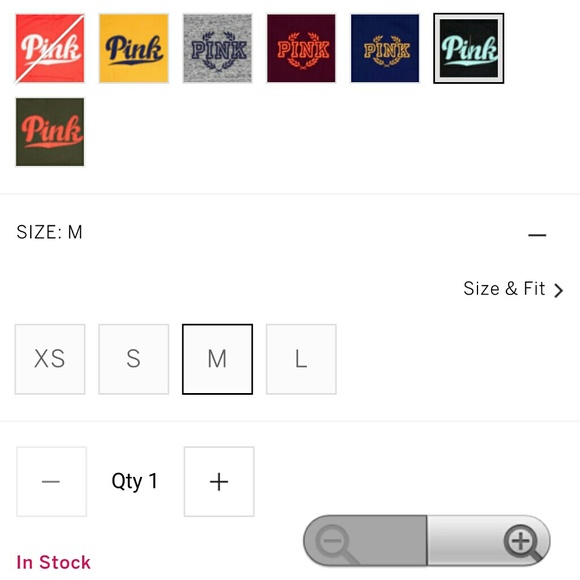The width and height of the screenshot is (580, 580).
Task: Pick the olive green Pink swatch
Action: pos(50,132)
